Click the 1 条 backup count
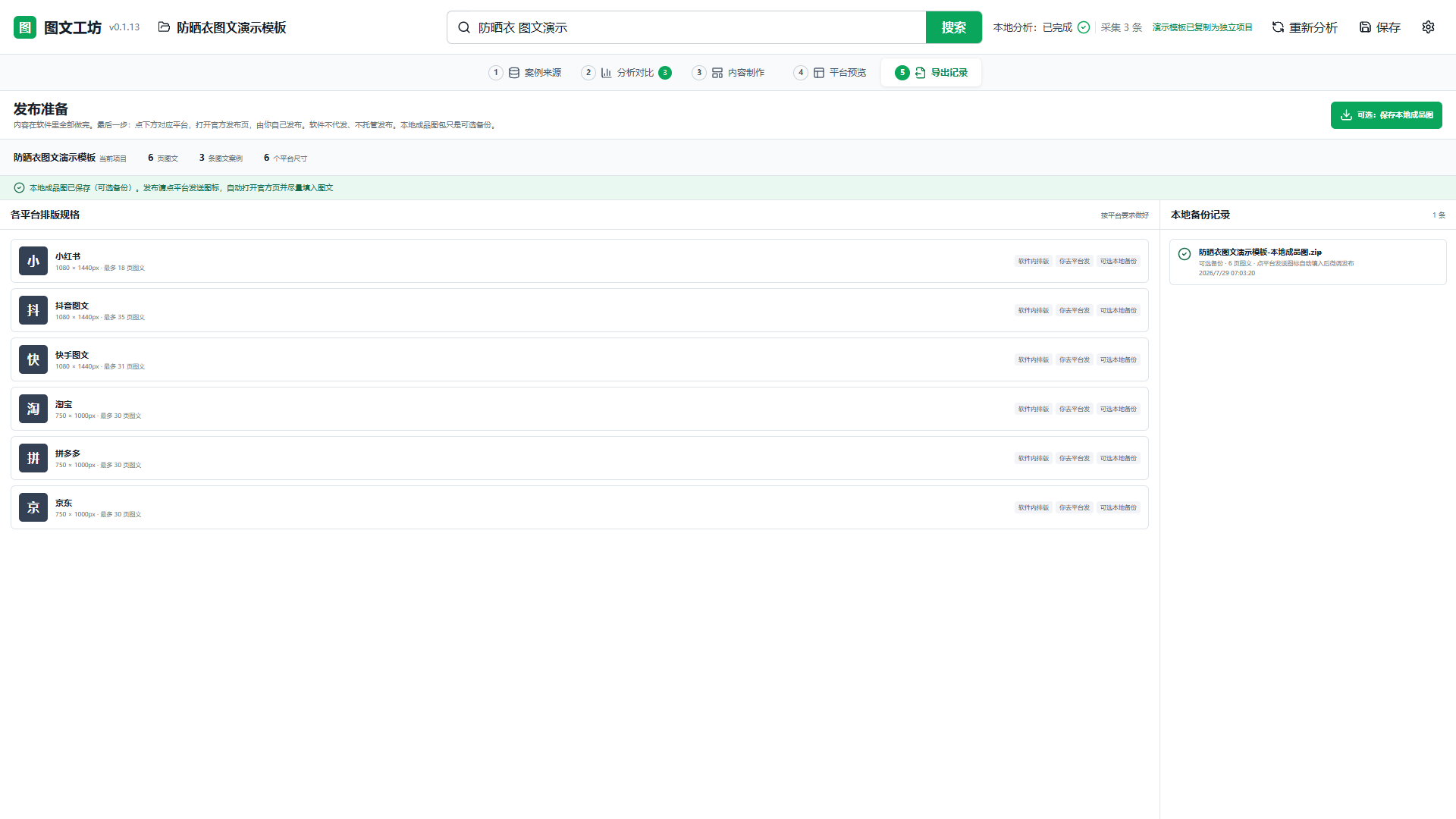 pyautogui.click(x=1439, y=215)
